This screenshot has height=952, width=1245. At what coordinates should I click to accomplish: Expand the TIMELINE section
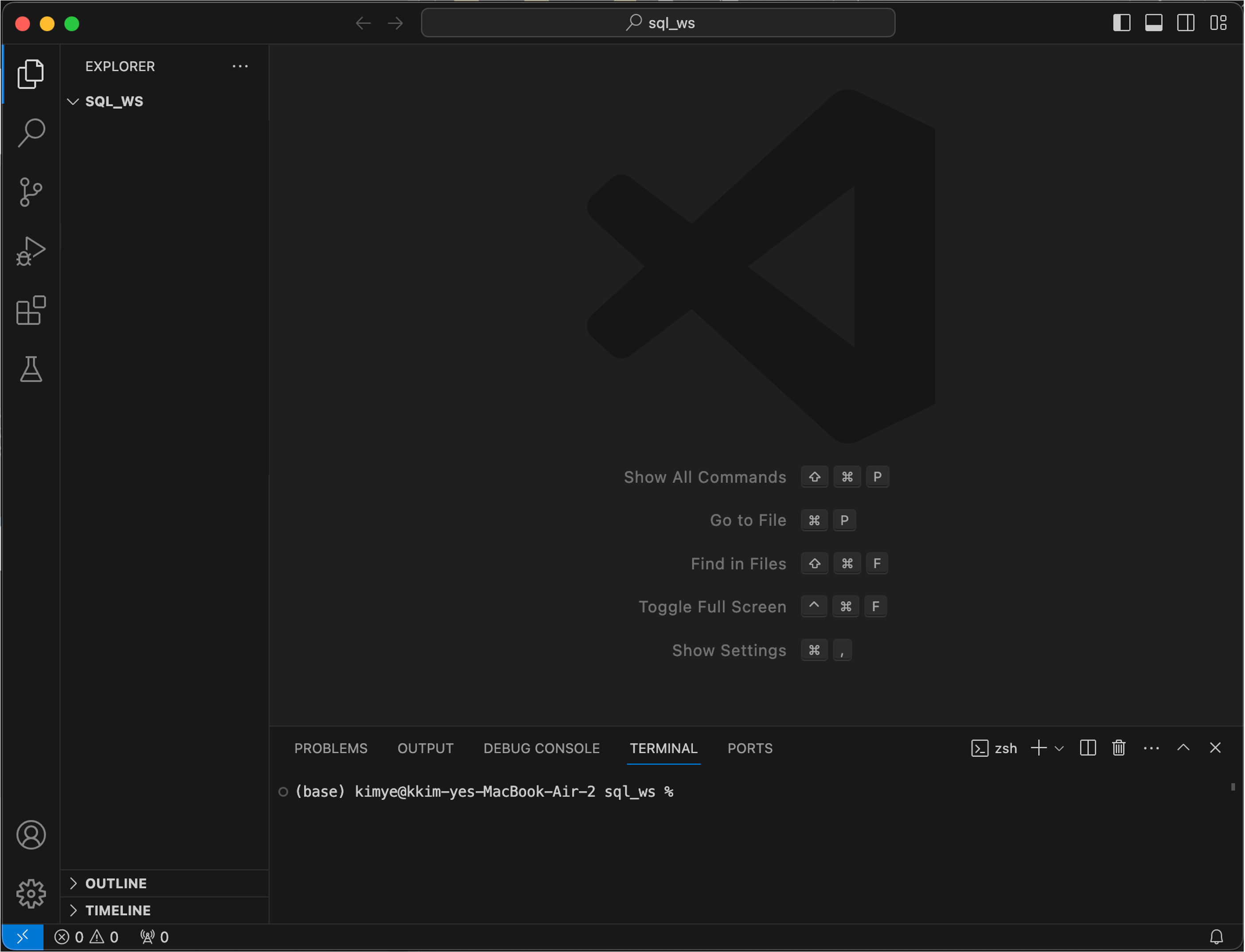[73, 911]
